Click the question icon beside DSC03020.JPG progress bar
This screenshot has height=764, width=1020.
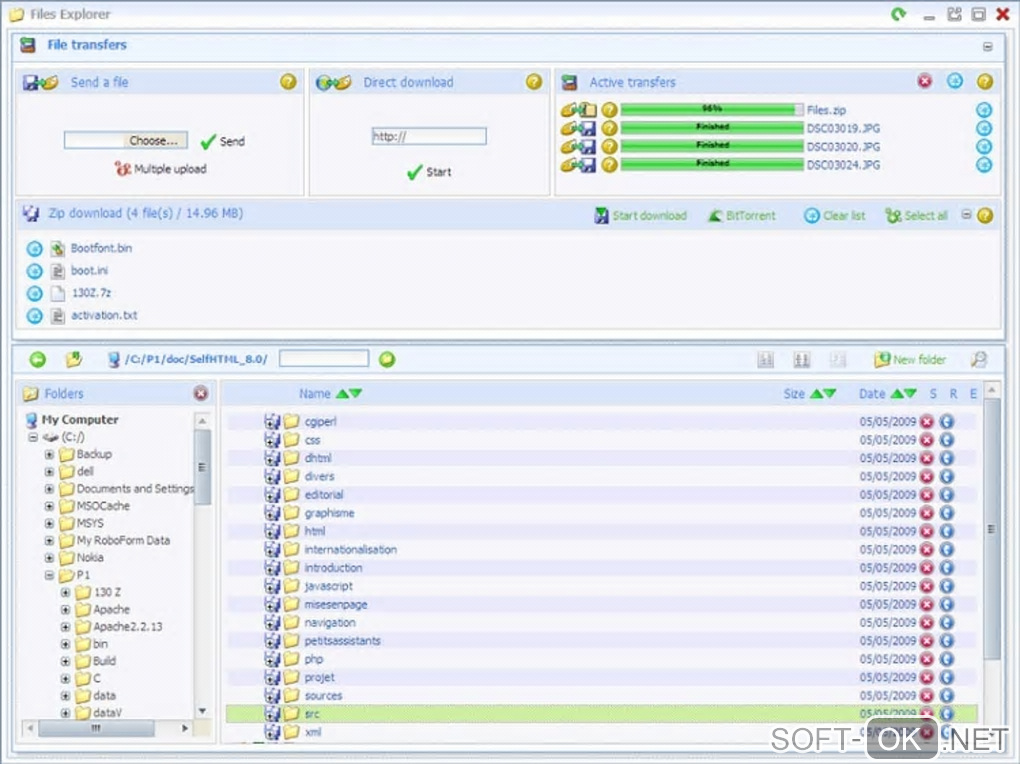tap(609, 146)
